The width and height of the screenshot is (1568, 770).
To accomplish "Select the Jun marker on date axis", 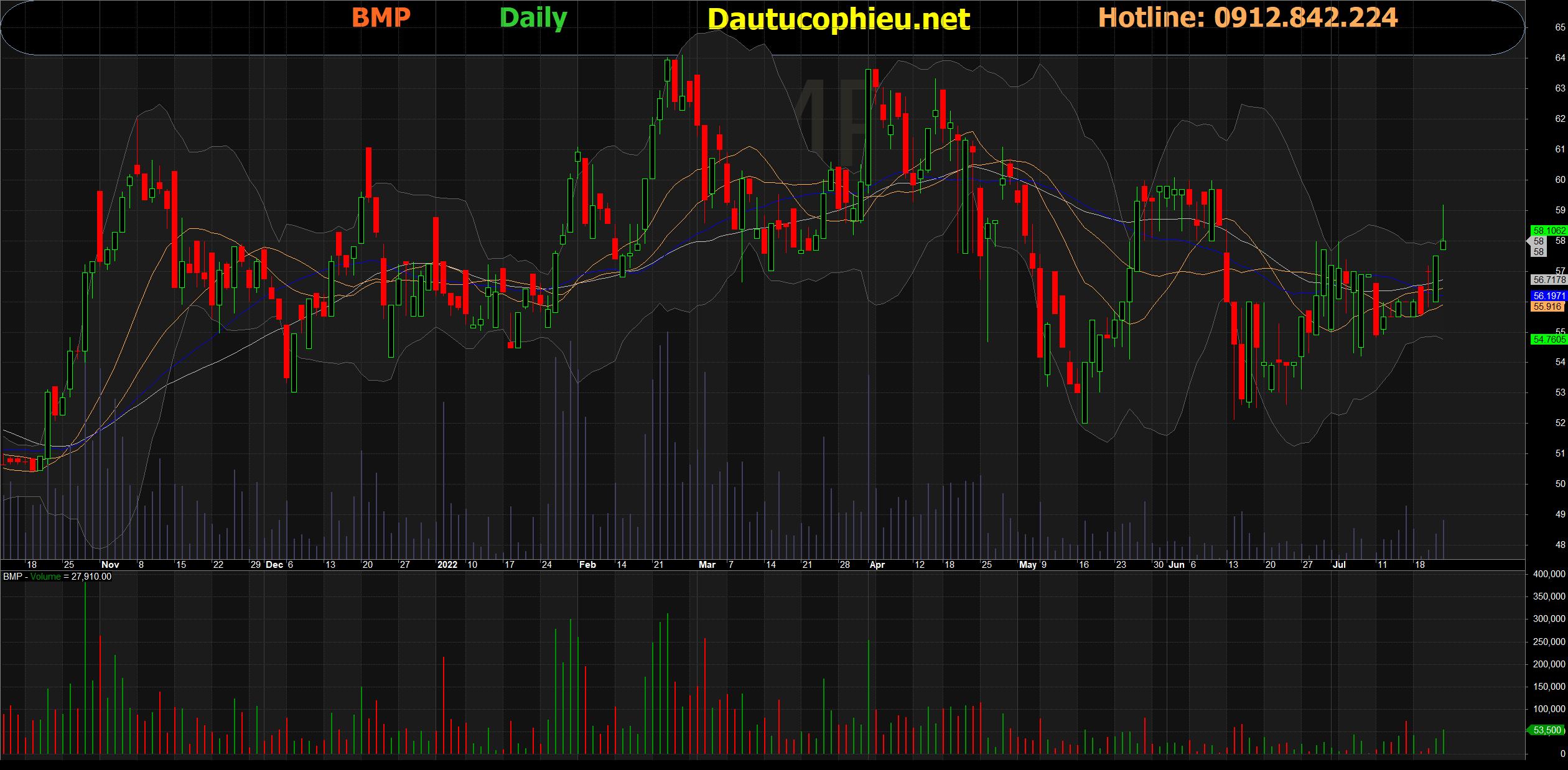I will tap(1176, 565).
